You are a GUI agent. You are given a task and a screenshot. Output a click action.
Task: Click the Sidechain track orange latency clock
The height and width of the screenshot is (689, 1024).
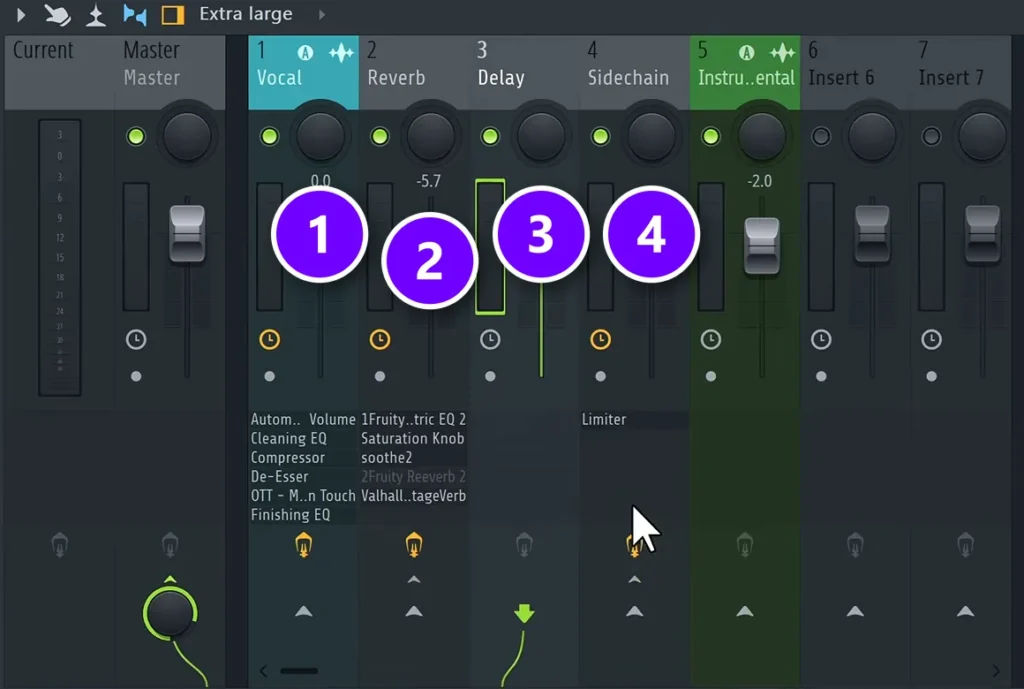[x=600, y=340]
